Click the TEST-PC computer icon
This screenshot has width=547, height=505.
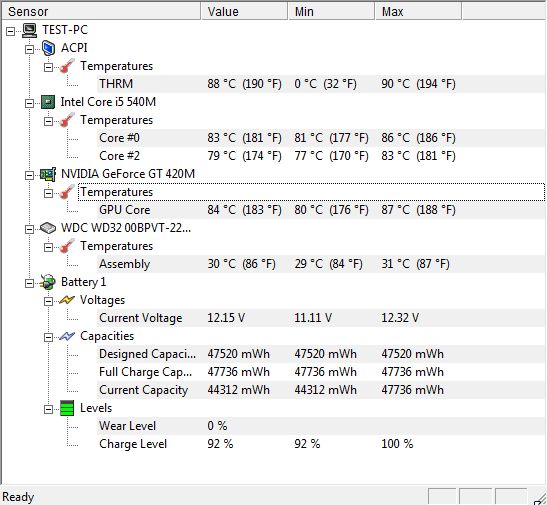point(30,30)
